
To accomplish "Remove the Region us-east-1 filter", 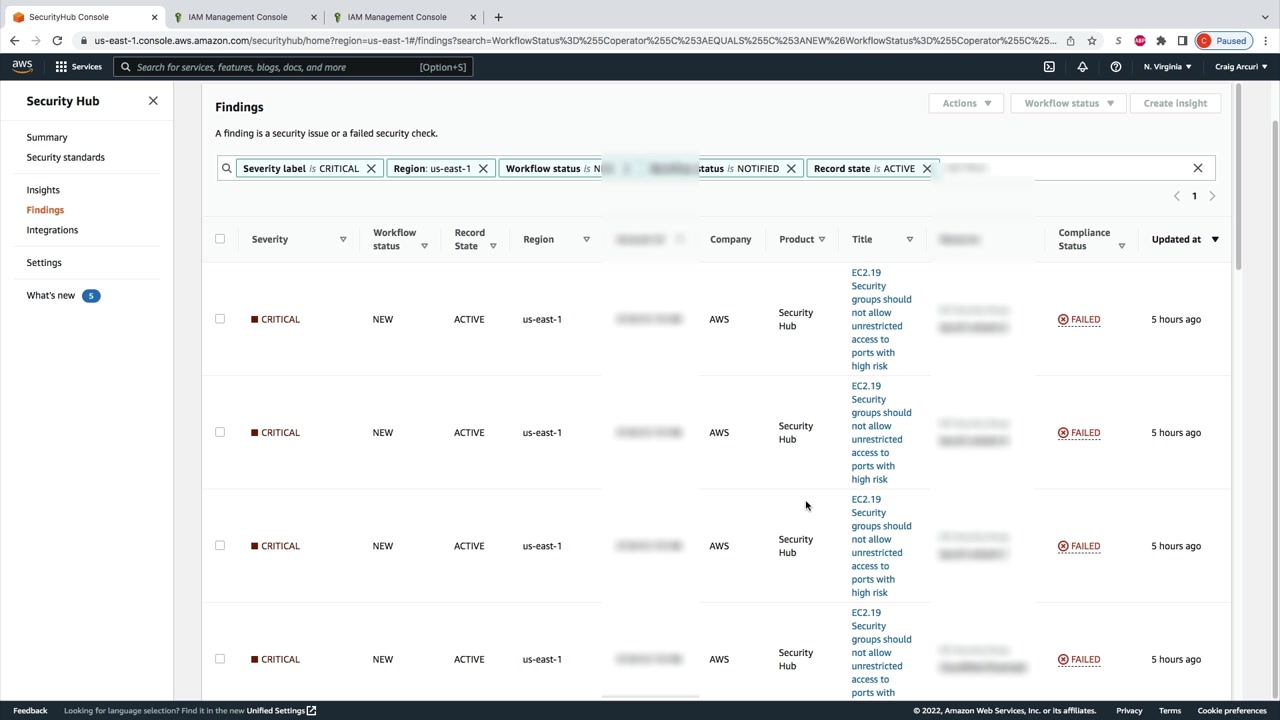I will tap(483, 169).
